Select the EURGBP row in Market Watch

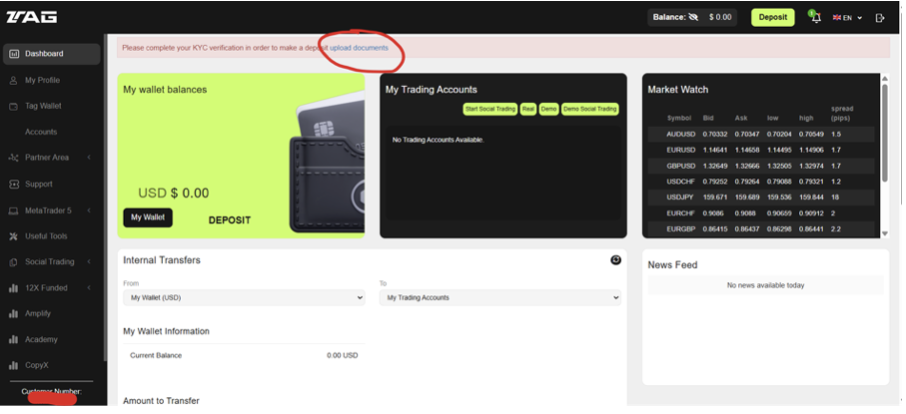point(761,229)
